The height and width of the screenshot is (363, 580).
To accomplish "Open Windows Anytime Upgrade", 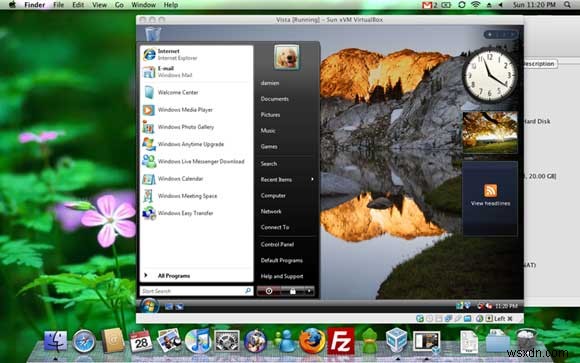I will pos(196,144).
